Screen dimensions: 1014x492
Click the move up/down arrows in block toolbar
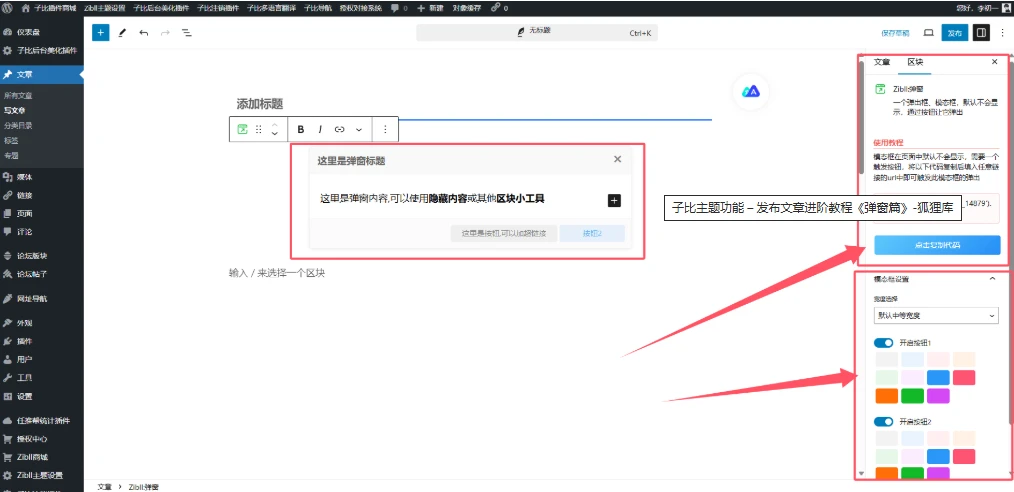point(274,129)
